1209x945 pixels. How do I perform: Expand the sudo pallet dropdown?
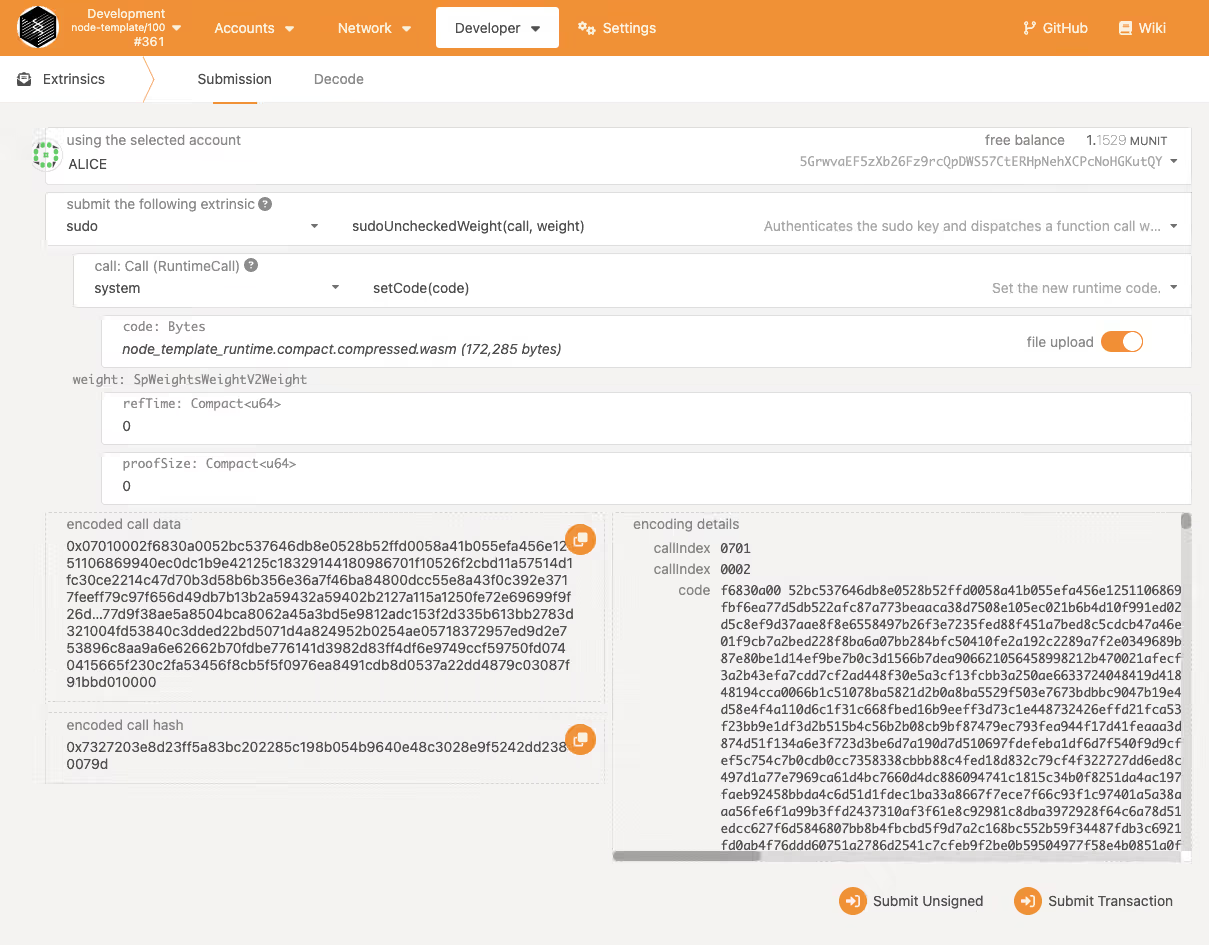pyautogui.click(x=190, y=227)
